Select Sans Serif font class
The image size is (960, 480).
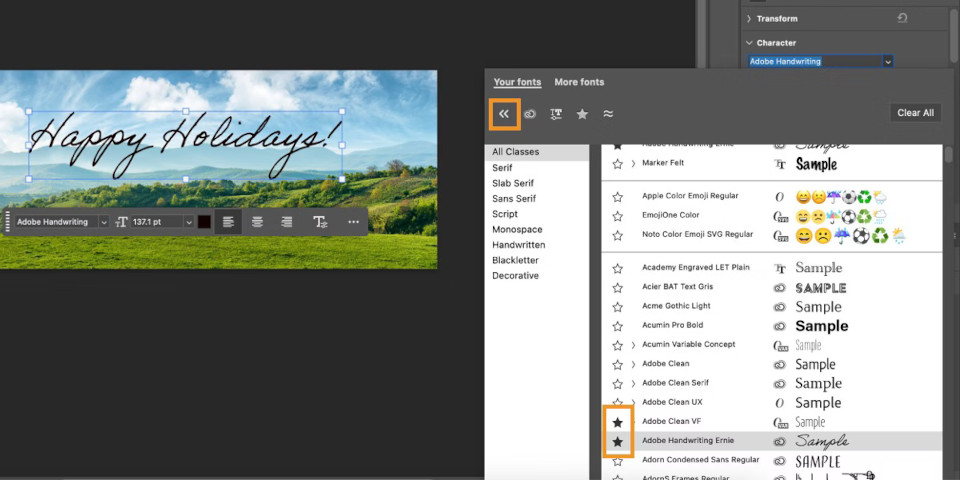pos(514,198)
